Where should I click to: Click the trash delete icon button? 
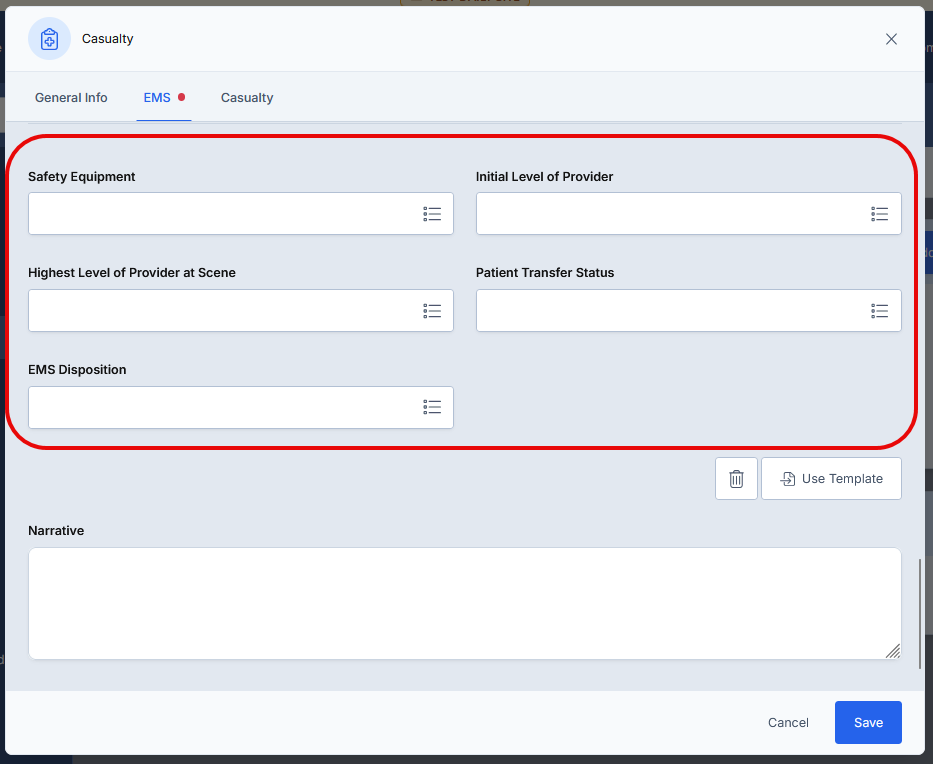click(736, 478)
